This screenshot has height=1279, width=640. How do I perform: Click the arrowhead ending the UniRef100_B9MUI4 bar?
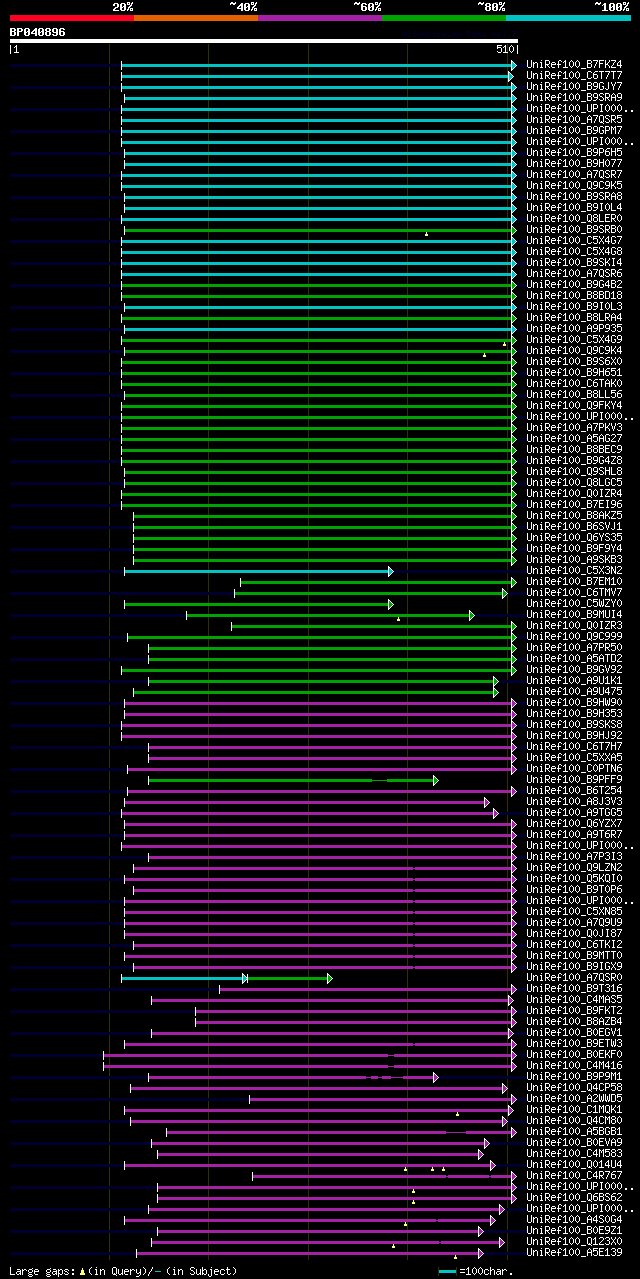472,614
